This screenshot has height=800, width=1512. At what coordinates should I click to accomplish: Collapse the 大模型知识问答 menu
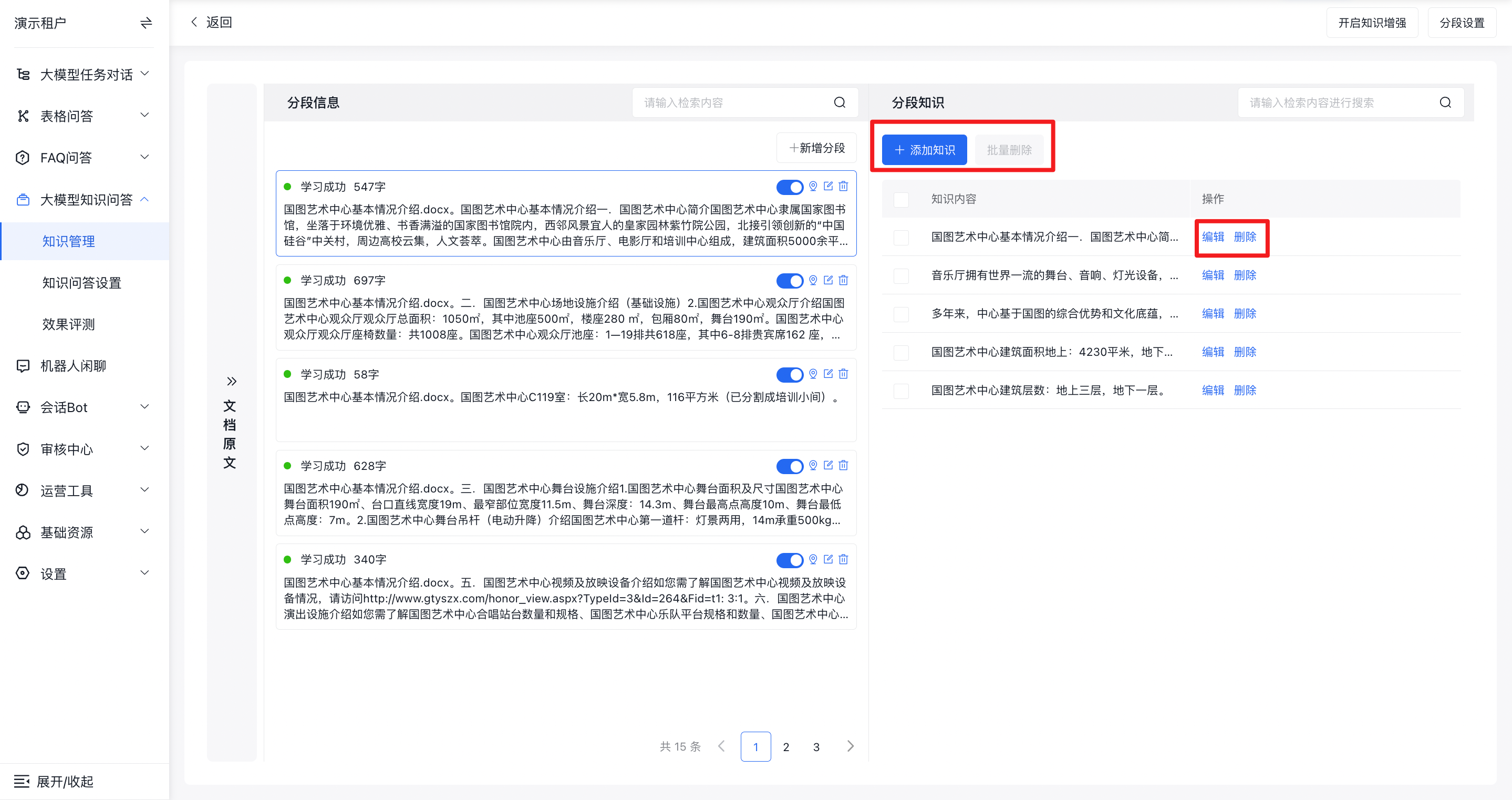click(x=85, y=200)
